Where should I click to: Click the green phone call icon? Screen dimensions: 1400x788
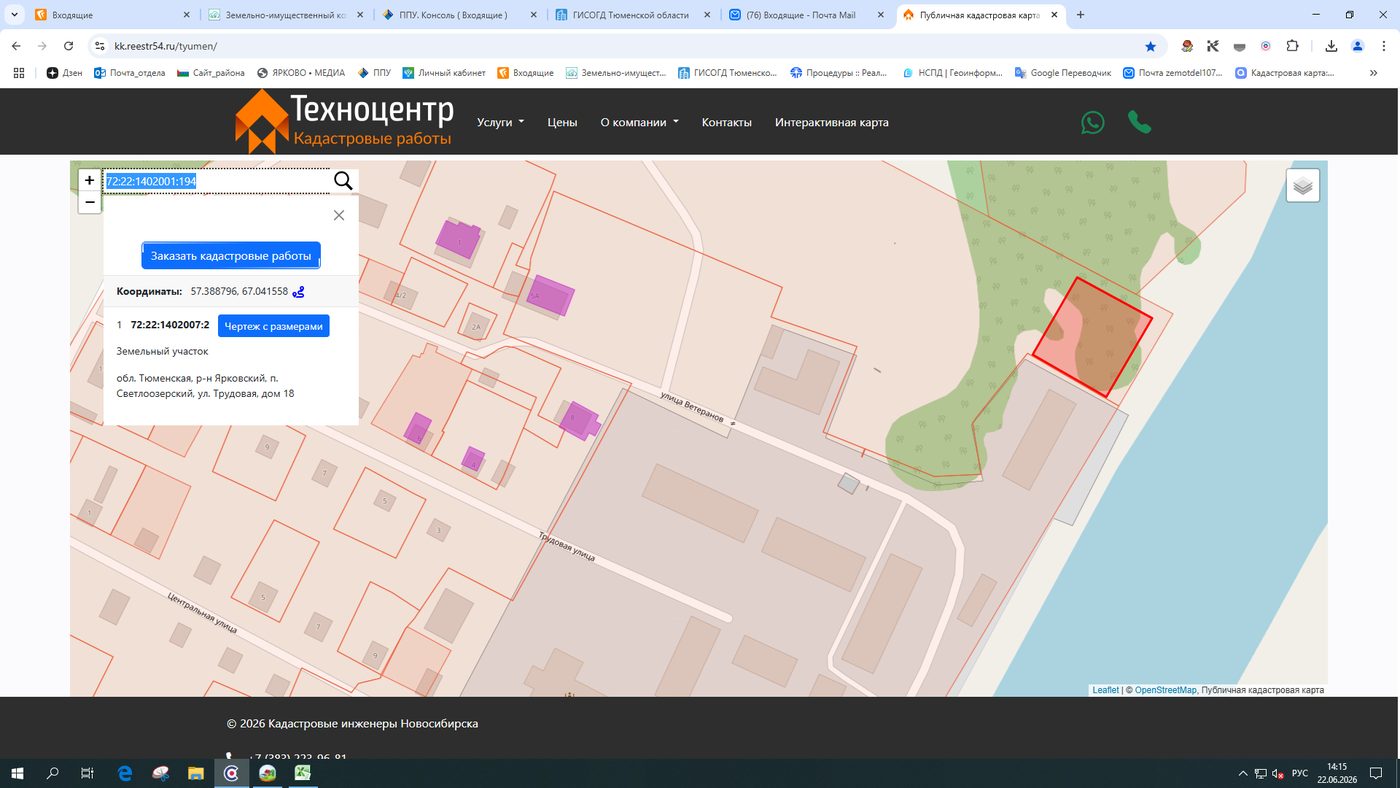tap(1139, 122)
